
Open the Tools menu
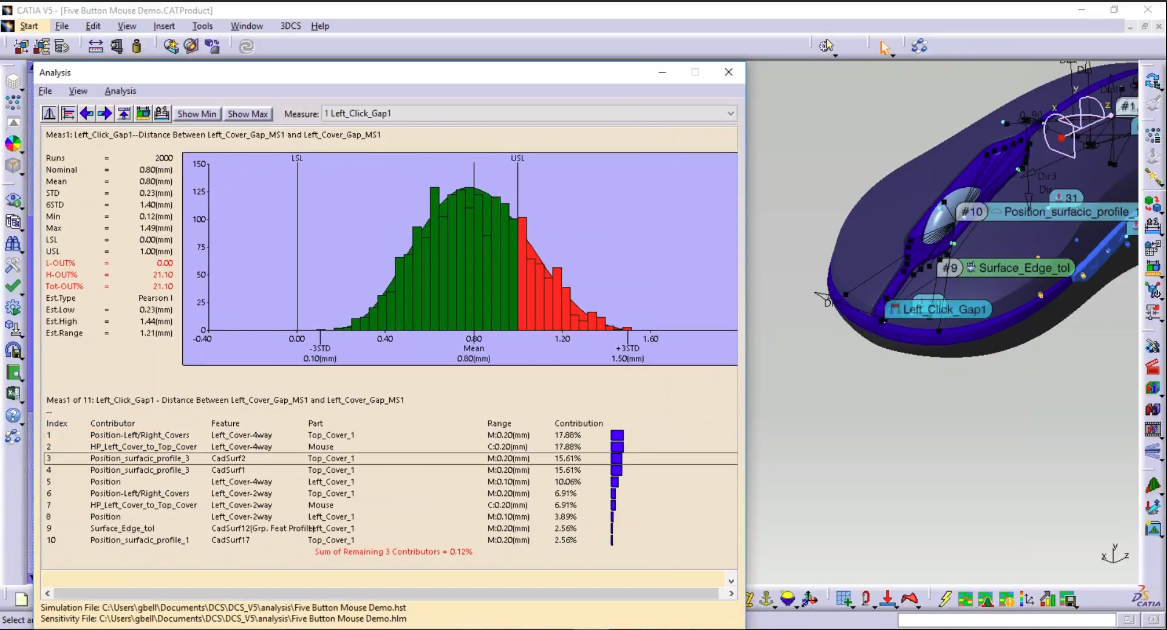point(202,26)
